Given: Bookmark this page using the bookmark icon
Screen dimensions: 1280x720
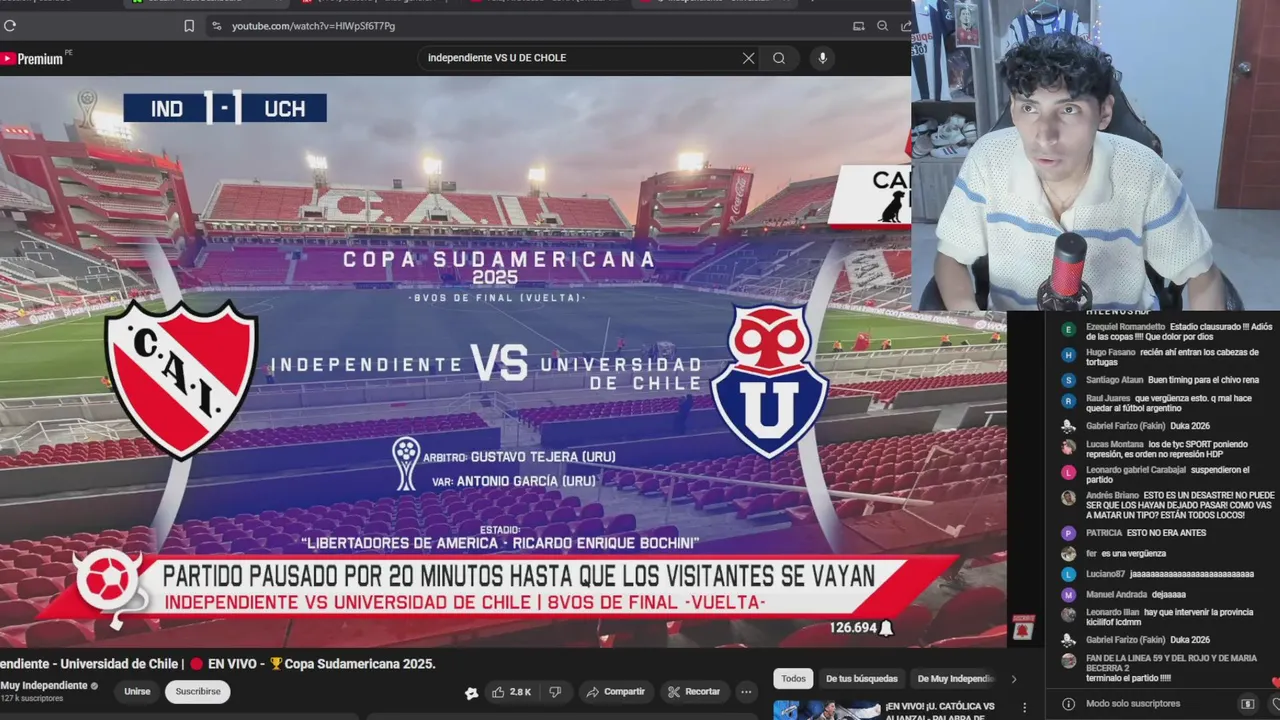Looking at the screenshot, I should click(x=189, y=26).
